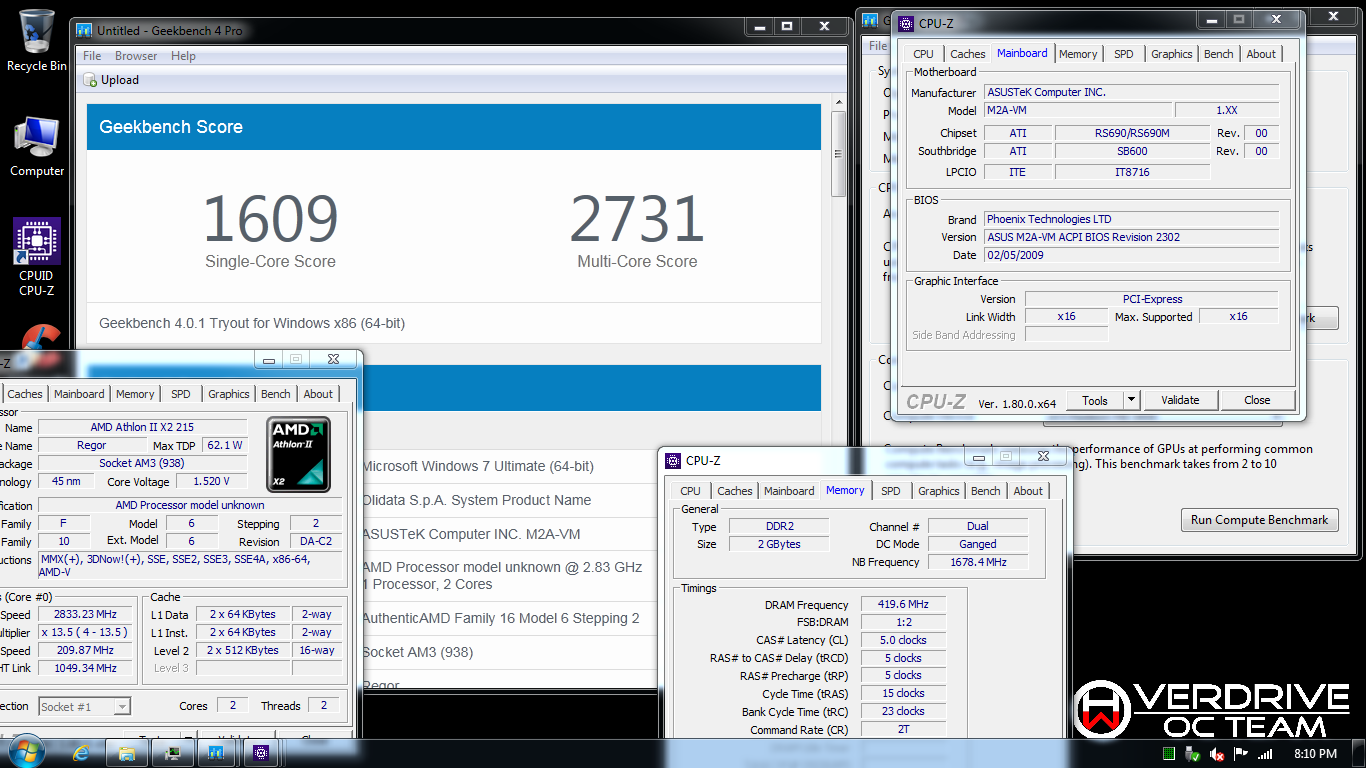Click the 8:10 PM taskbar clock
1366x768 pixels.
tap(1315, 754)
